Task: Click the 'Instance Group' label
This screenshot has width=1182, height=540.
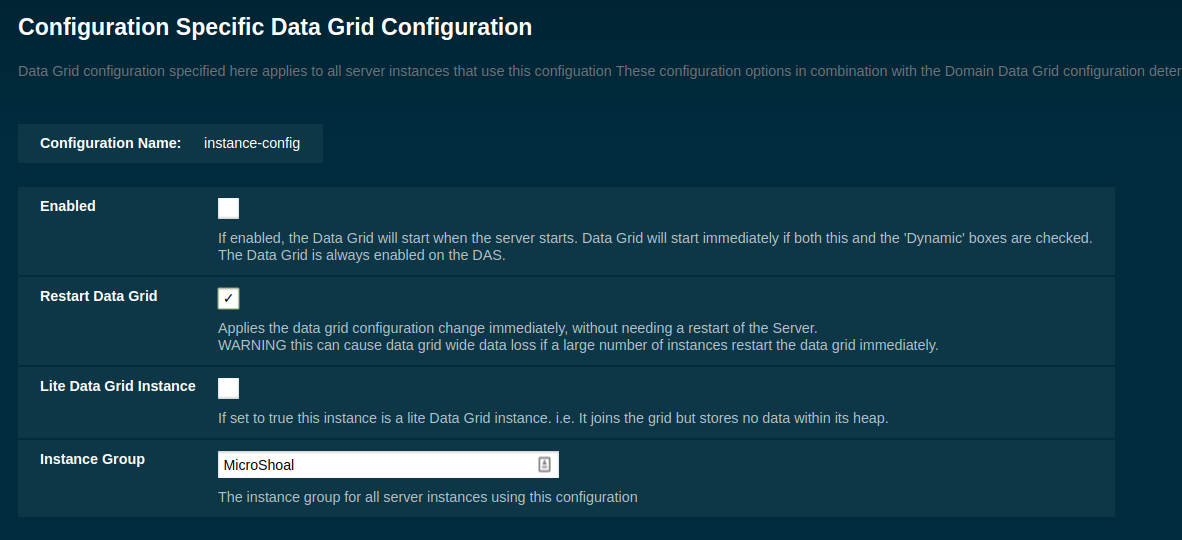Action: pos(92,459)
